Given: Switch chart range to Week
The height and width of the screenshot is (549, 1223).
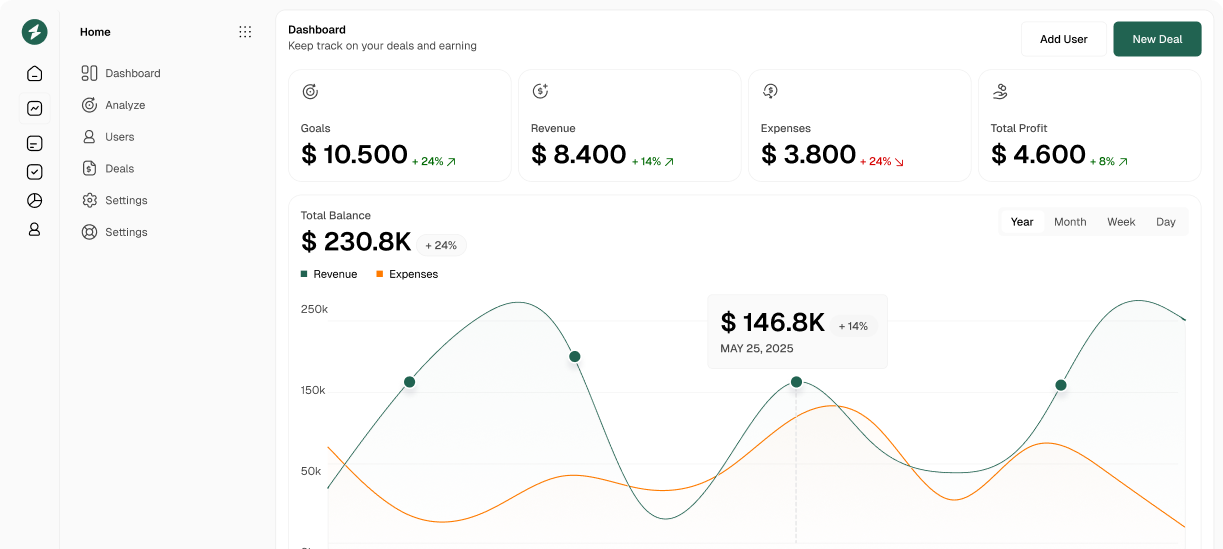Looking at the screenshot, I should [x=1121, y=222].
